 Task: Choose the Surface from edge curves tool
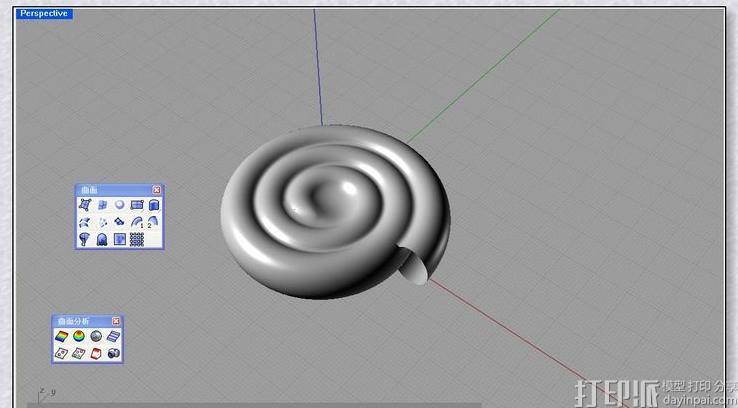[102, 205]
